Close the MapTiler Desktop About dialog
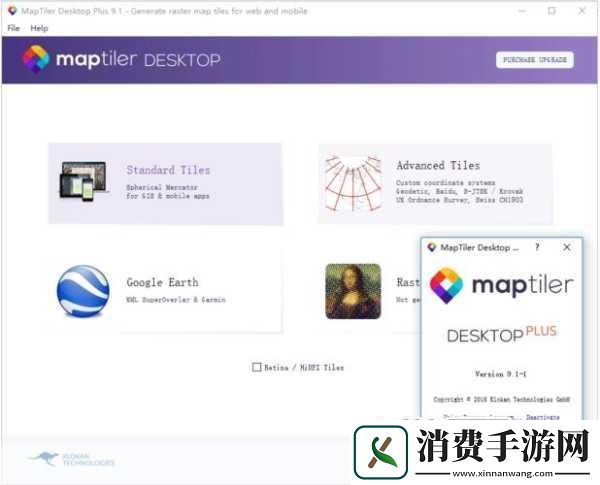 point(567,247)
